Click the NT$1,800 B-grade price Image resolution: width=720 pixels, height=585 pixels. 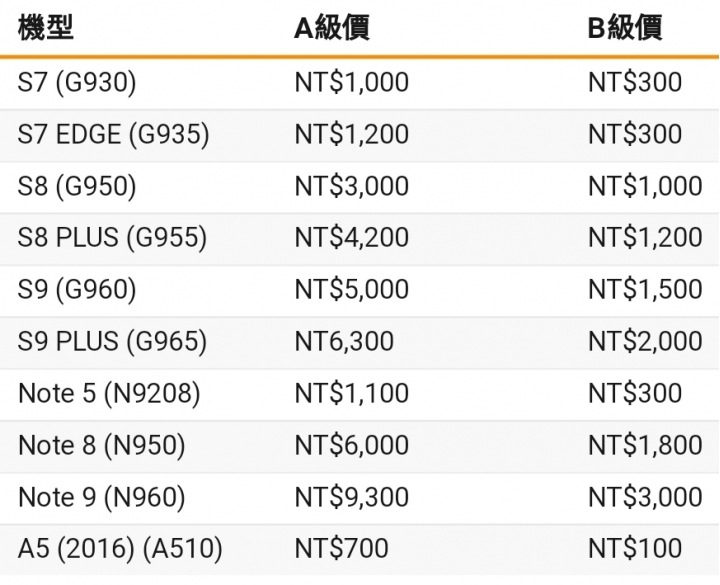(645, 445)
